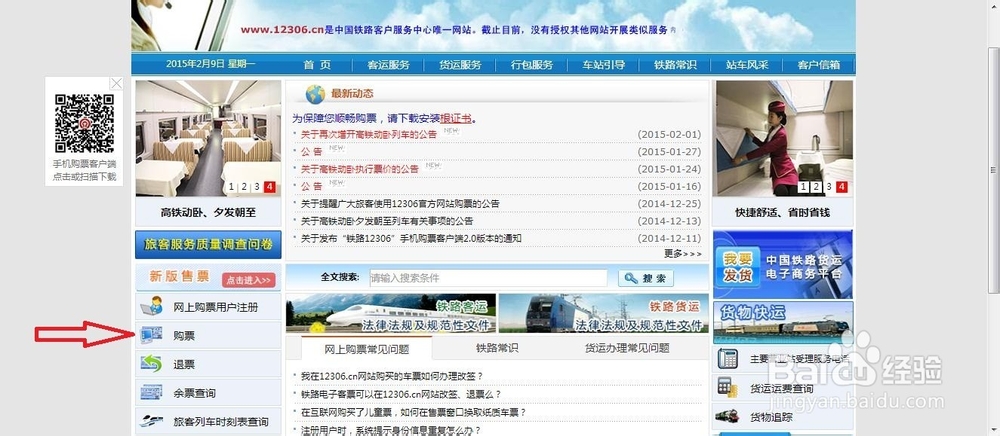Switch to 货运办理常见问题 tab

pyautogui.click(x=627, y=348)
